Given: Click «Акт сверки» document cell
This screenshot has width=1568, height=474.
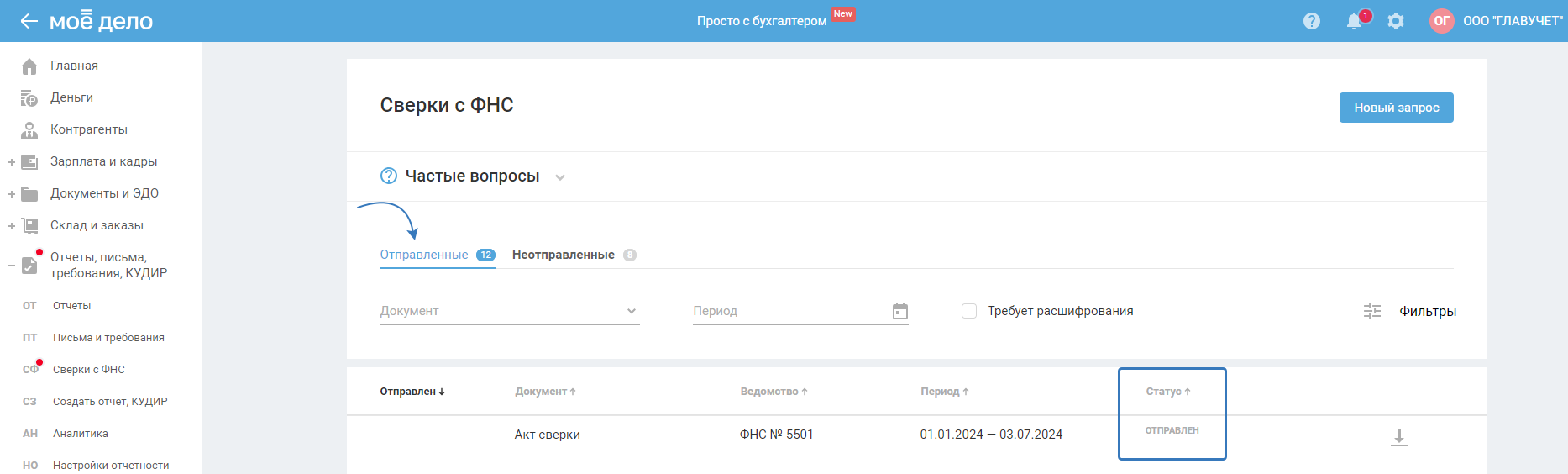Looking at the screenshot, I should 548,434.
